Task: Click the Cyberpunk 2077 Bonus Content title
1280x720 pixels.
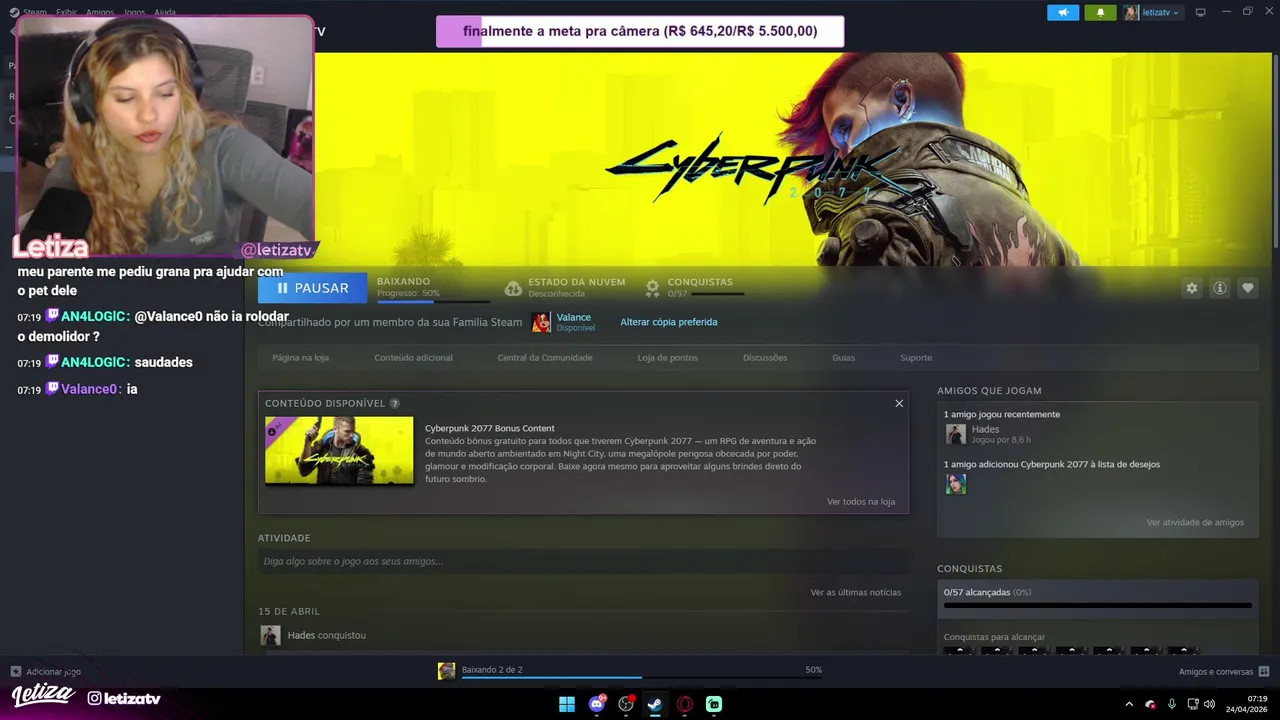Action: point(490,428)
